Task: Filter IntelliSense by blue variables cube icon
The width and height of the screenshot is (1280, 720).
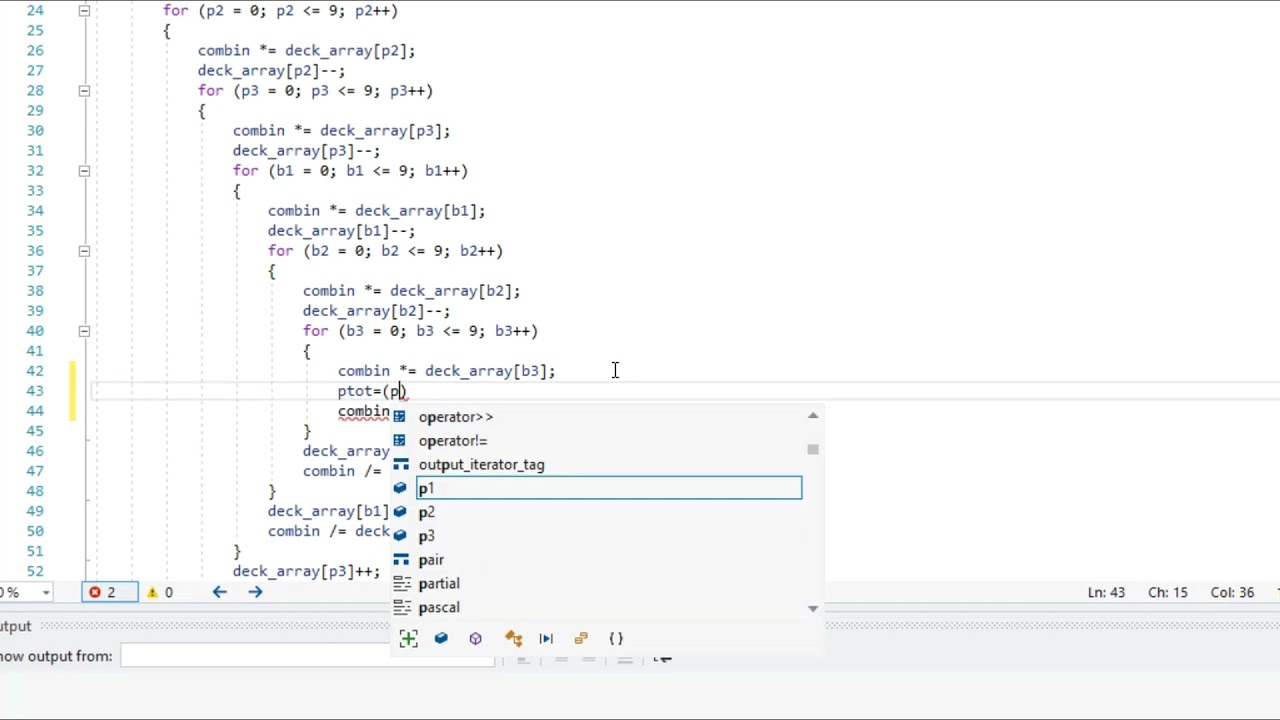Action: (441, 638)
